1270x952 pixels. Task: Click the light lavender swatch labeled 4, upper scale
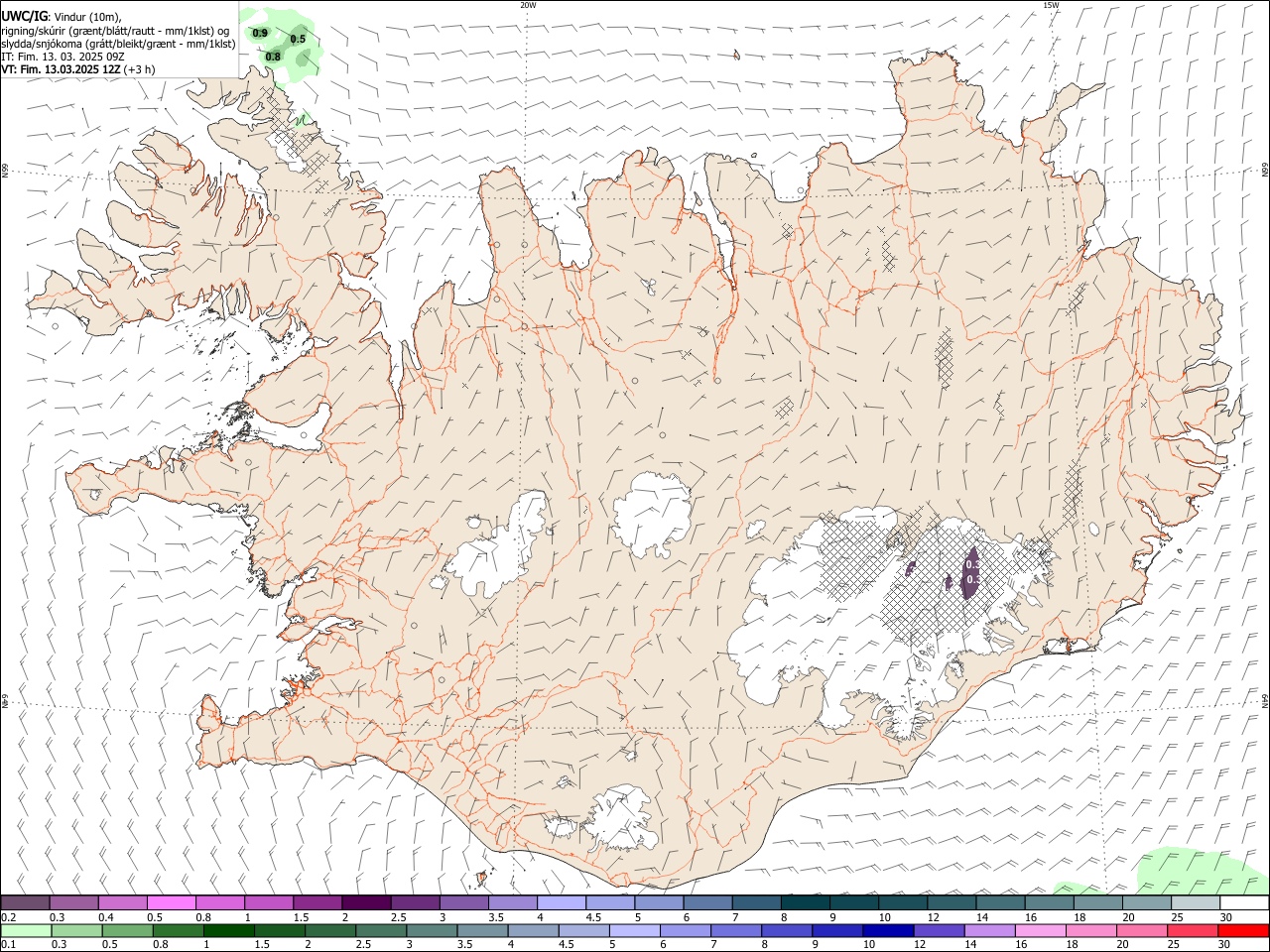pyautogui.click(x=562, y=902)
